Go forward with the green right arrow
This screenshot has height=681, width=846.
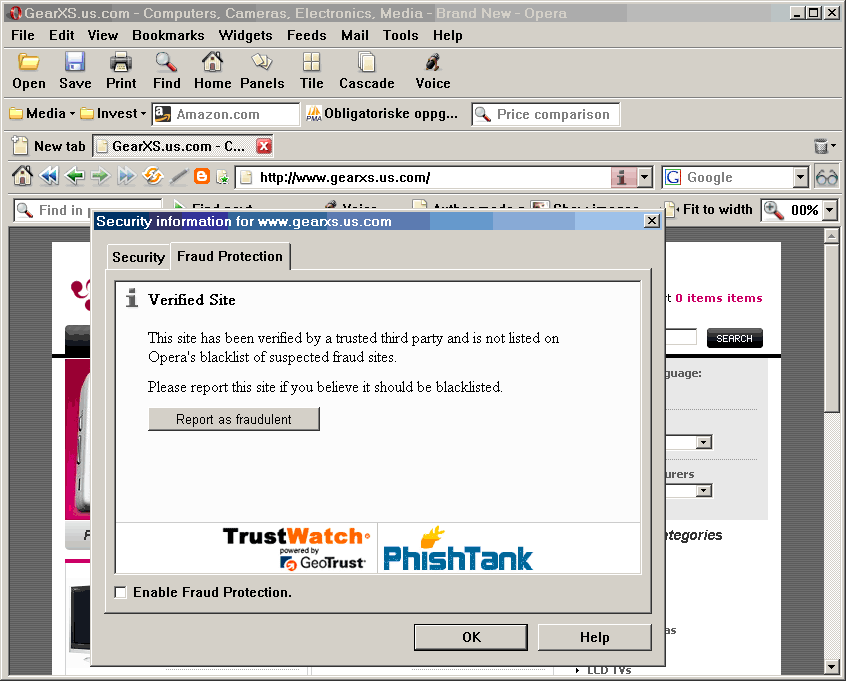pyautogui.click(x=100, y=176)
